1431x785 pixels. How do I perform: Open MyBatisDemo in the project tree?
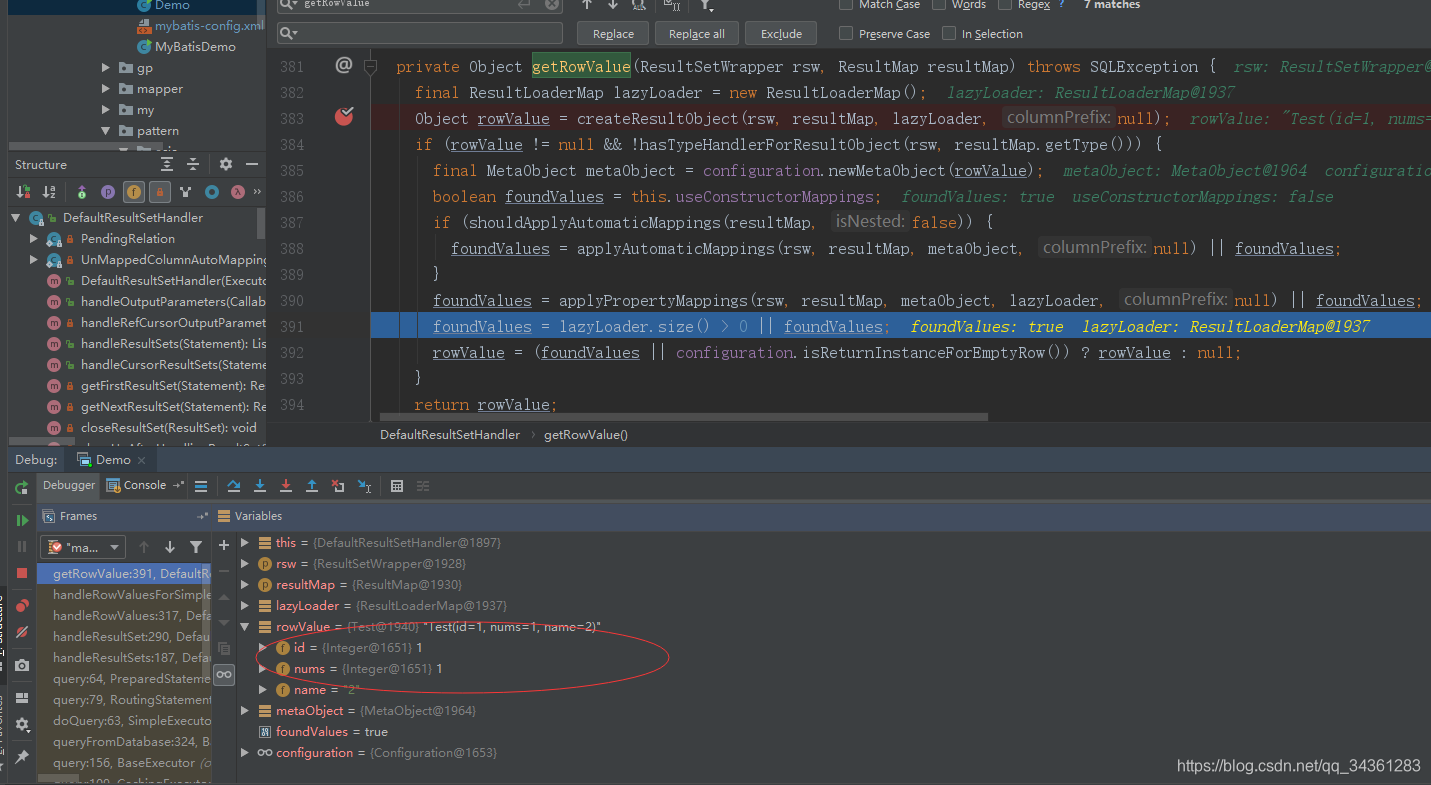pyautogui.click(x=195, y=47)
